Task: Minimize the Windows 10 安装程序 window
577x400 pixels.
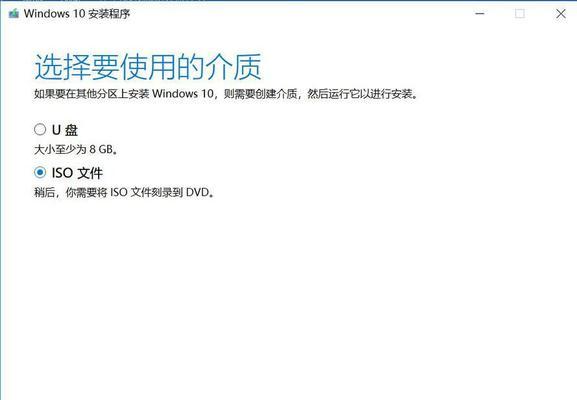Action: click(x=479, y=14)
